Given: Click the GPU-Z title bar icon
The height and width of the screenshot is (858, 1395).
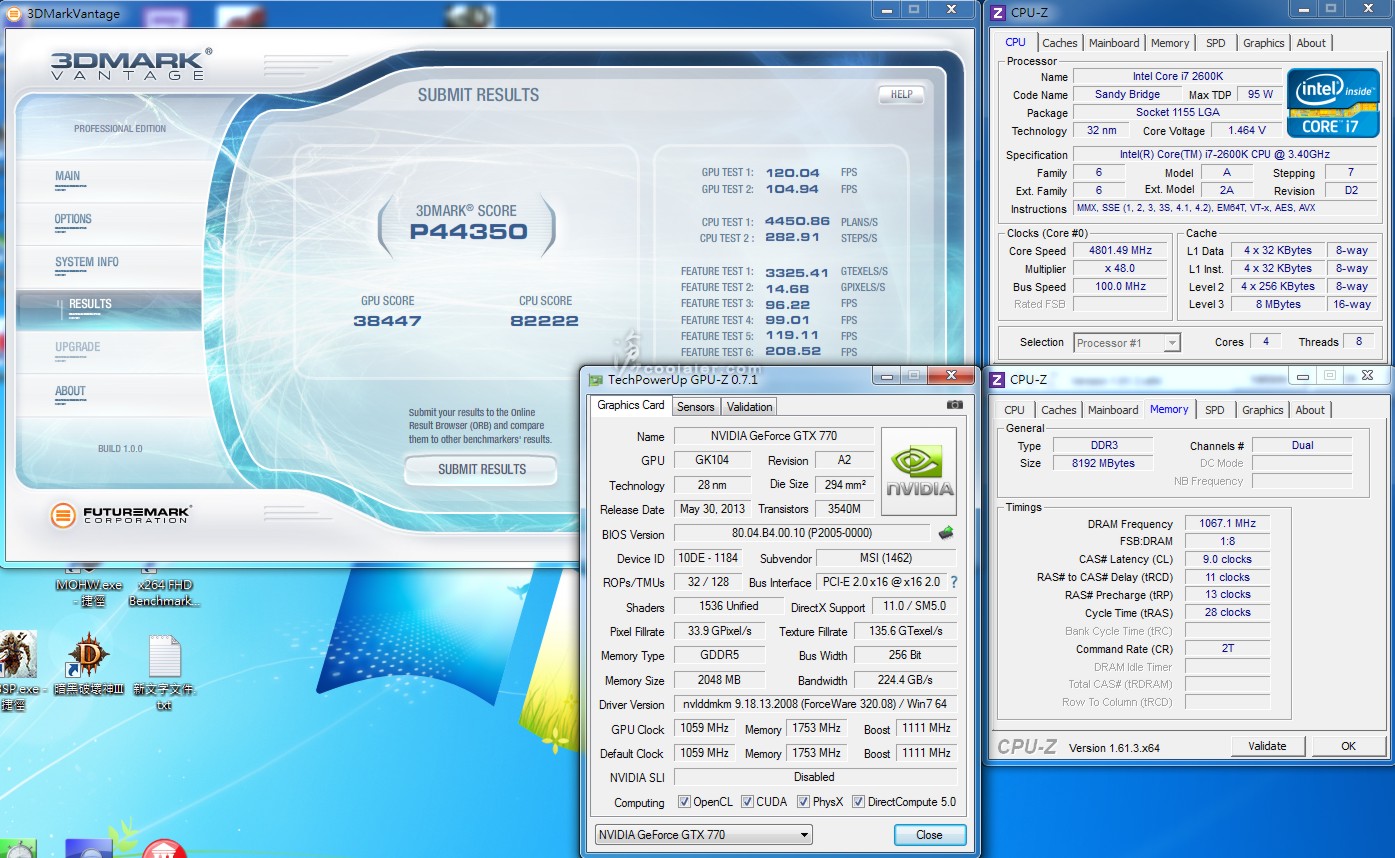Looking at the screenshot, I should (596, 380).
